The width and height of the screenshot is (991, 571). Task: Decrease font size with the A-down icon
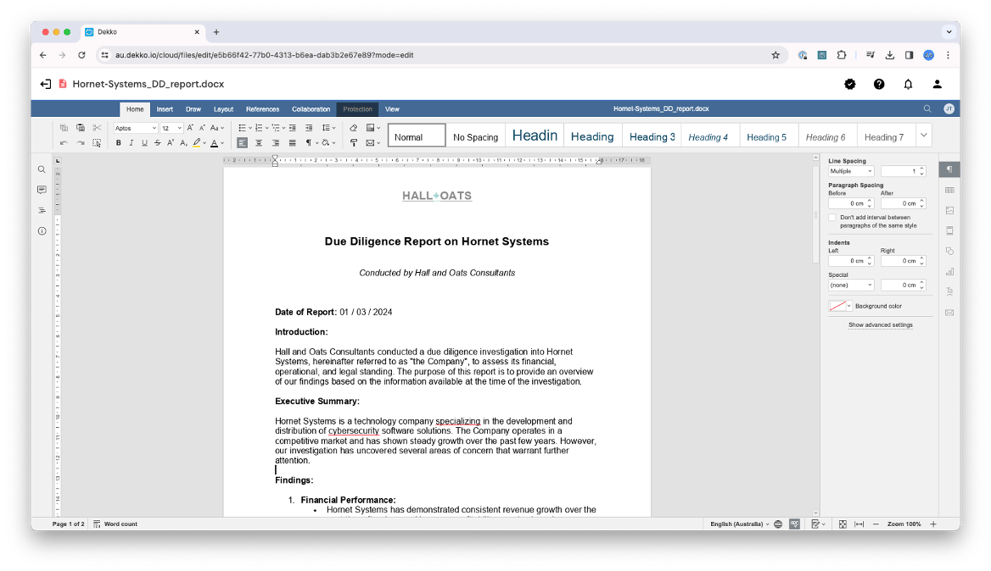[x=202, y=128]
